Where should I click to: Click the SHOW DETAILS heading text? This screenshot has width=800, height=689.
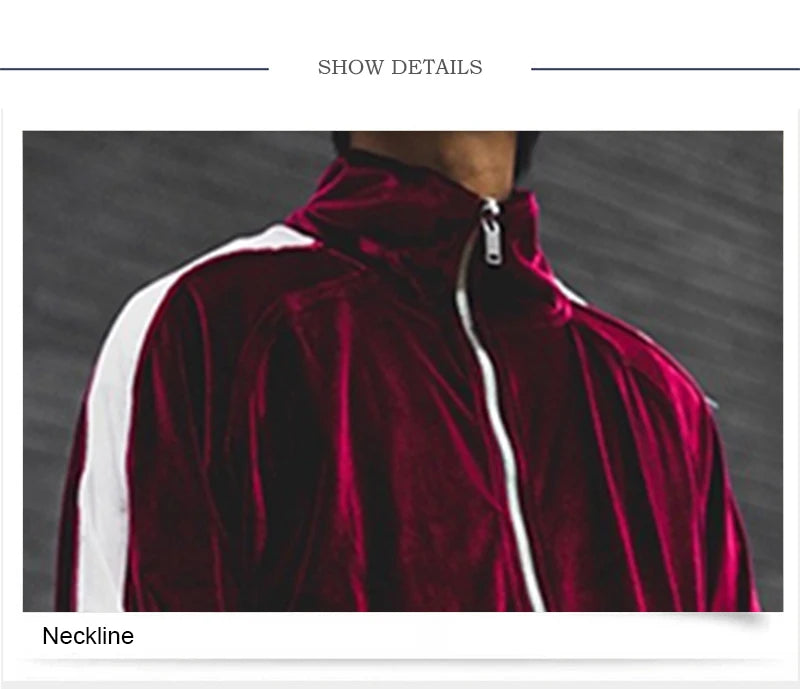point(400,67)
